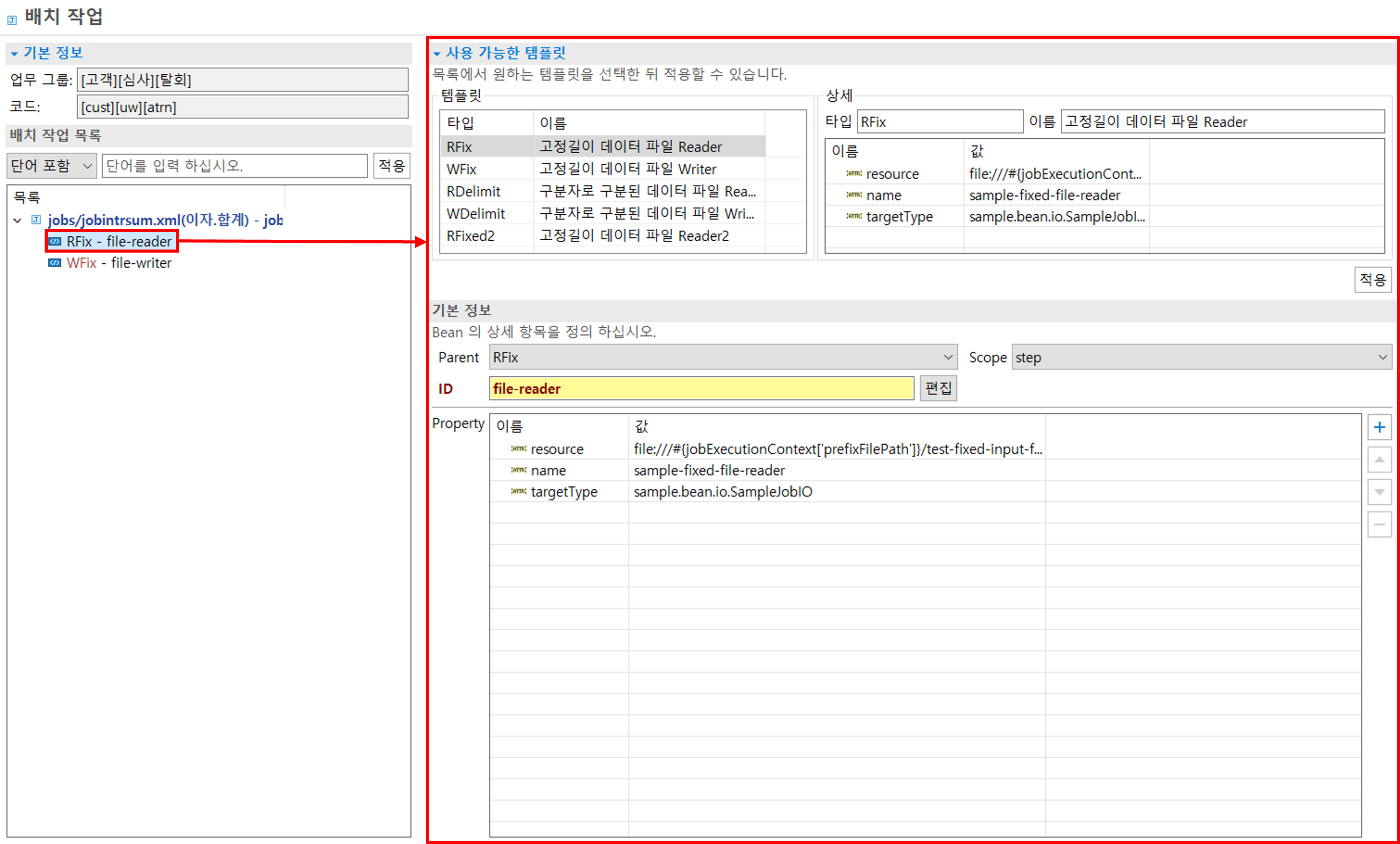Click the WFix file-writer bean icon
Viewport: 1400px width, 844px height.
(x=54, y=263)
